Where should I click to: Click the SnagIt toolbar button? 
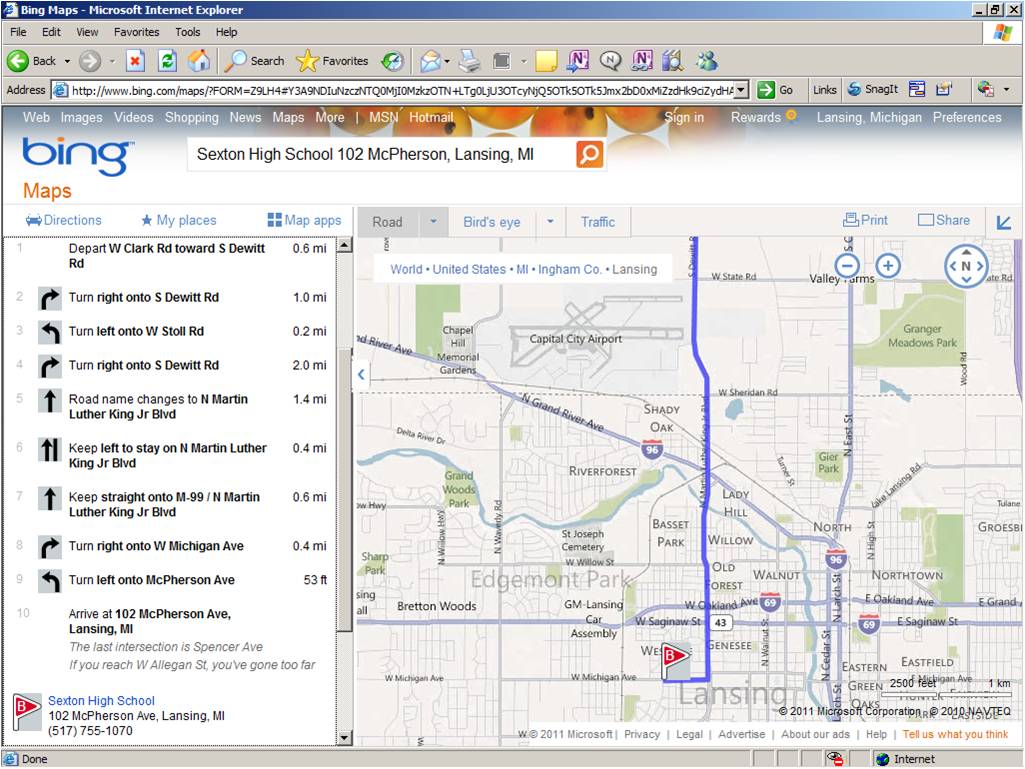pos(873,90)
